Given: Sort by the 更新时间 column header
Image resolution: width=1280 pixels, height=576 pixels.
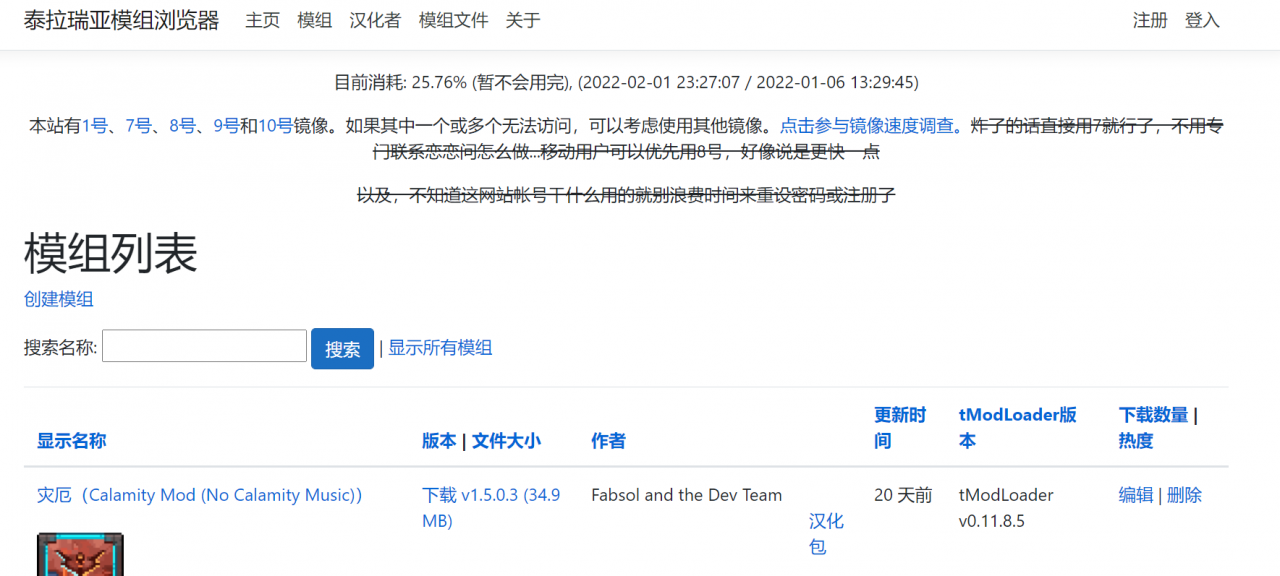Looking at the screenshot, I should click(900, 427).
